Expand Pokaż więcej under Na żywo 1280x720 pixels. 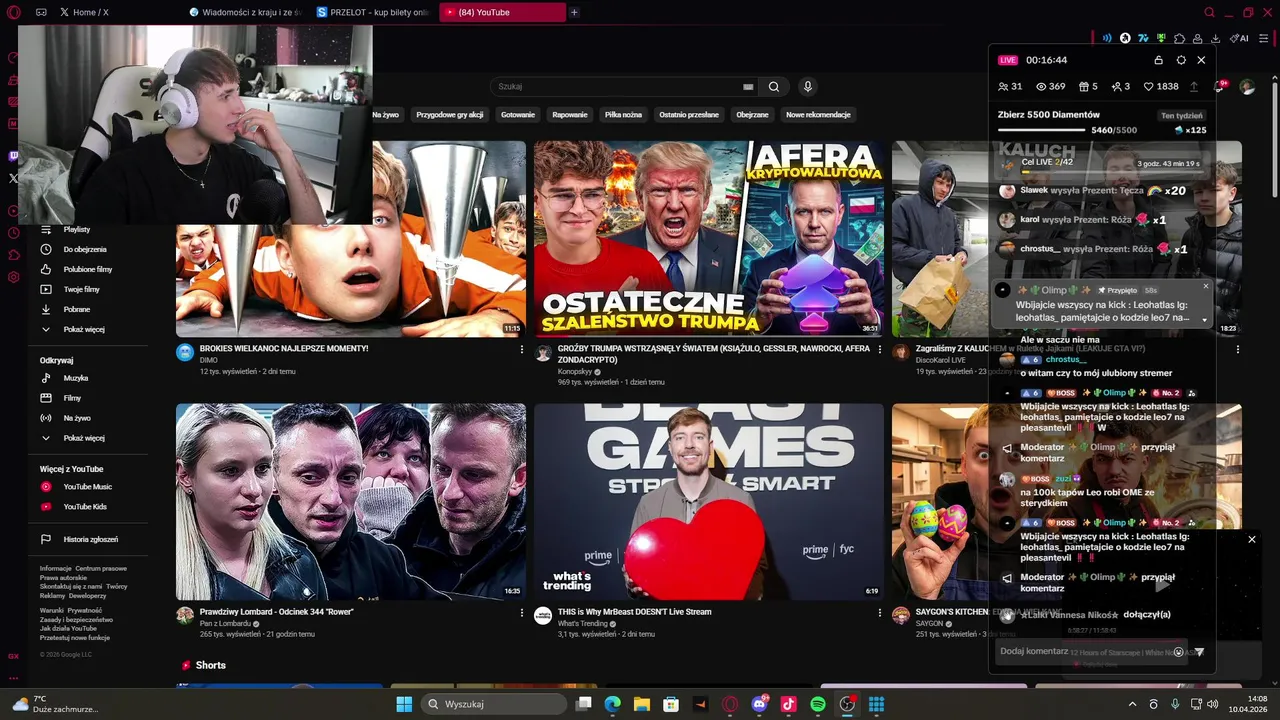(x=83, y=438)
